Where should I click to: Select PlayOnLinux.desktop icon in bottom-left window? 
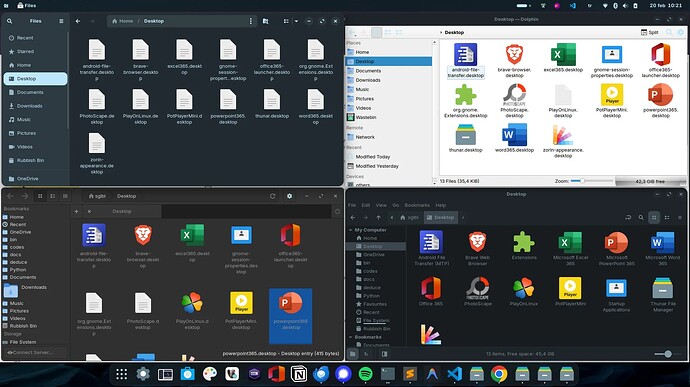pyautogui.click(x=192, y=303)
